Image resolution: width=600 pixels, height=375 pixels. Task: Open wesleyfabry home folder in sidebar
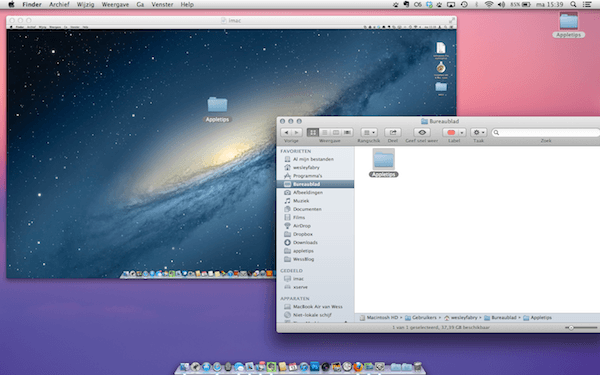click(306, 168)
